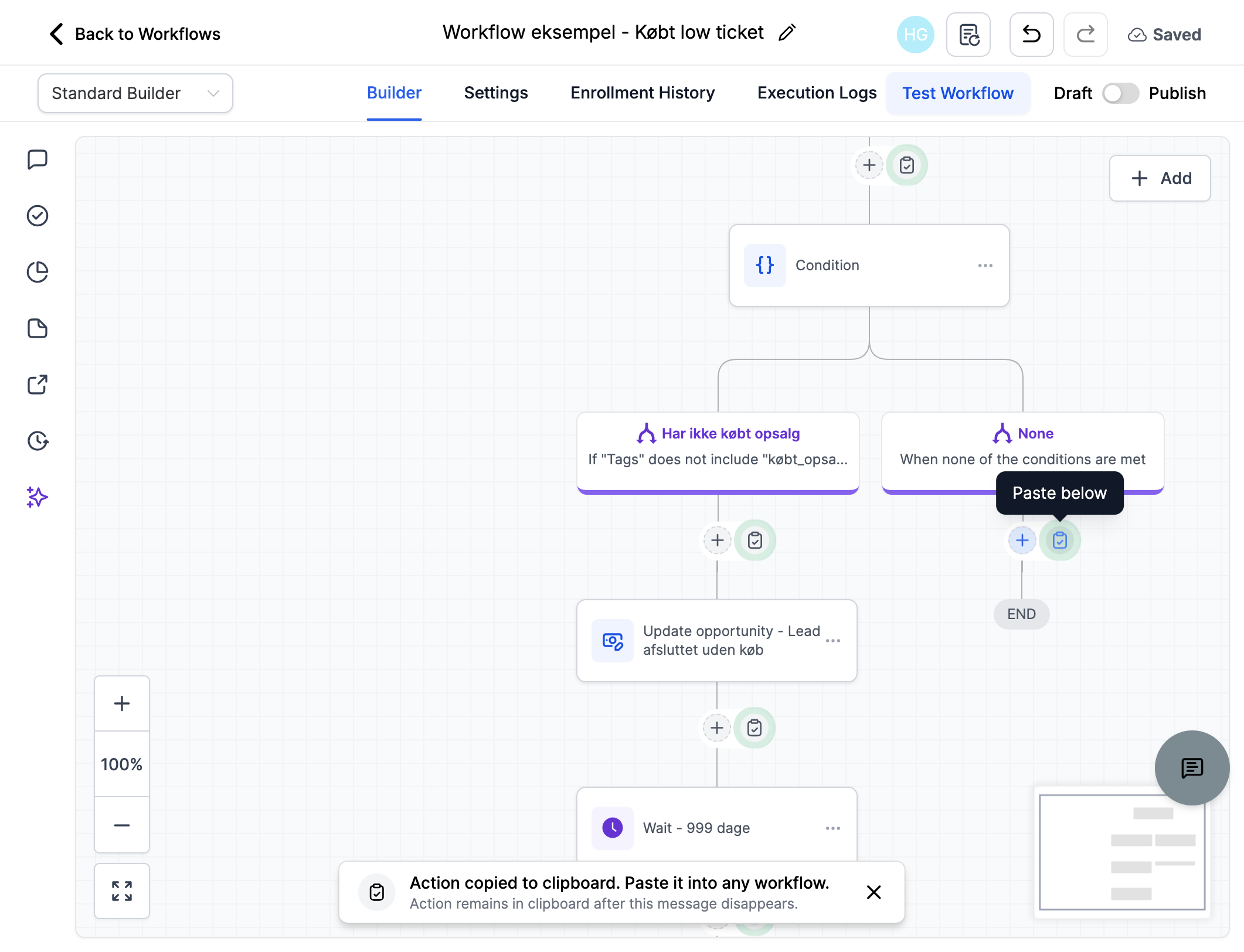Click the external link sidebar icon
The height and width of the screenshot is (952, 1244).
tap(38, 385)
